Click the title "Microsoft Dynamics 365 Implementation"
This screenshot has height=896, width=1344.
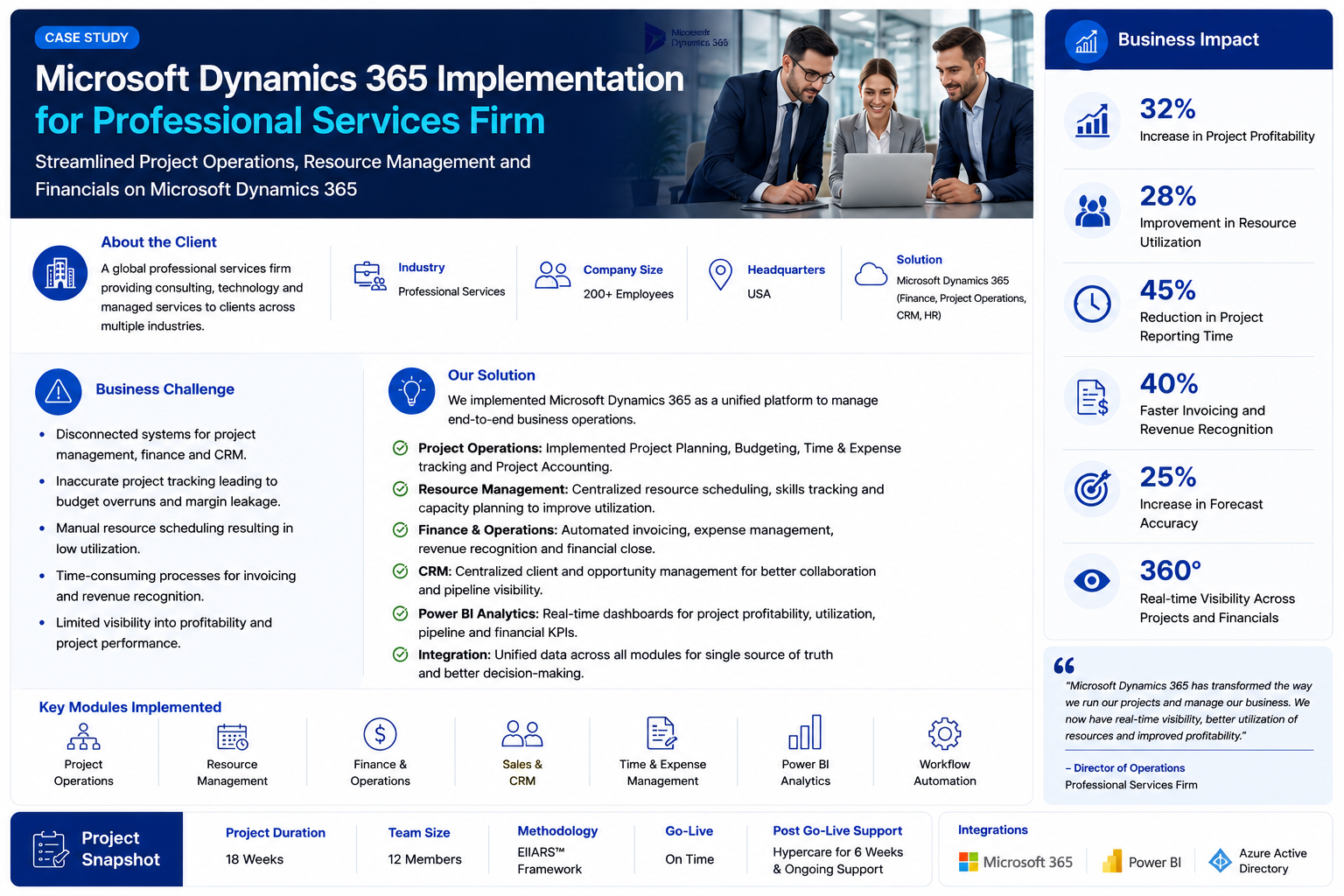(x=360, y=79)
